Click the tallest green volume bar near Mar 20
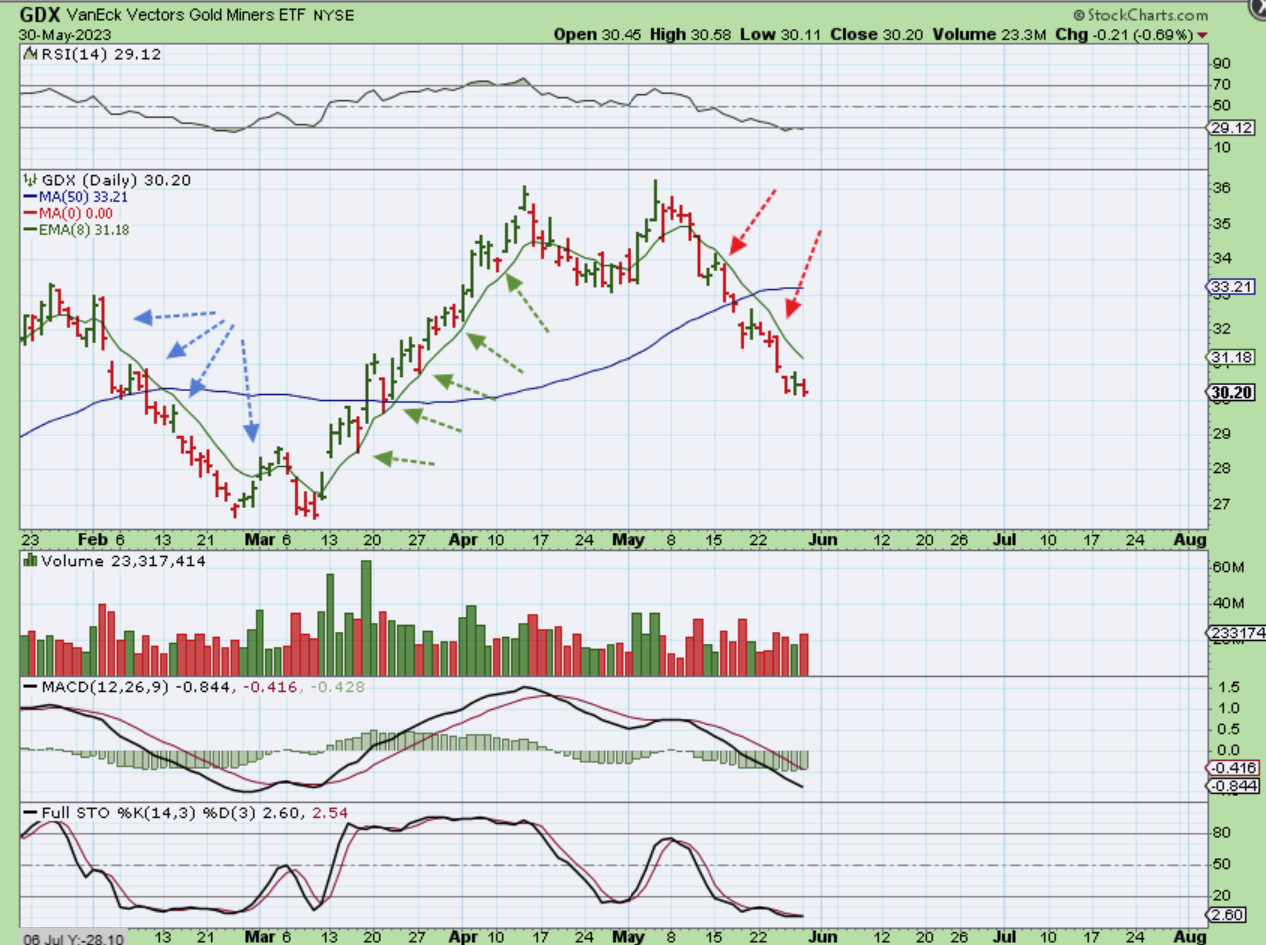This screenshot has height=945, width=1266. [366, 618]
